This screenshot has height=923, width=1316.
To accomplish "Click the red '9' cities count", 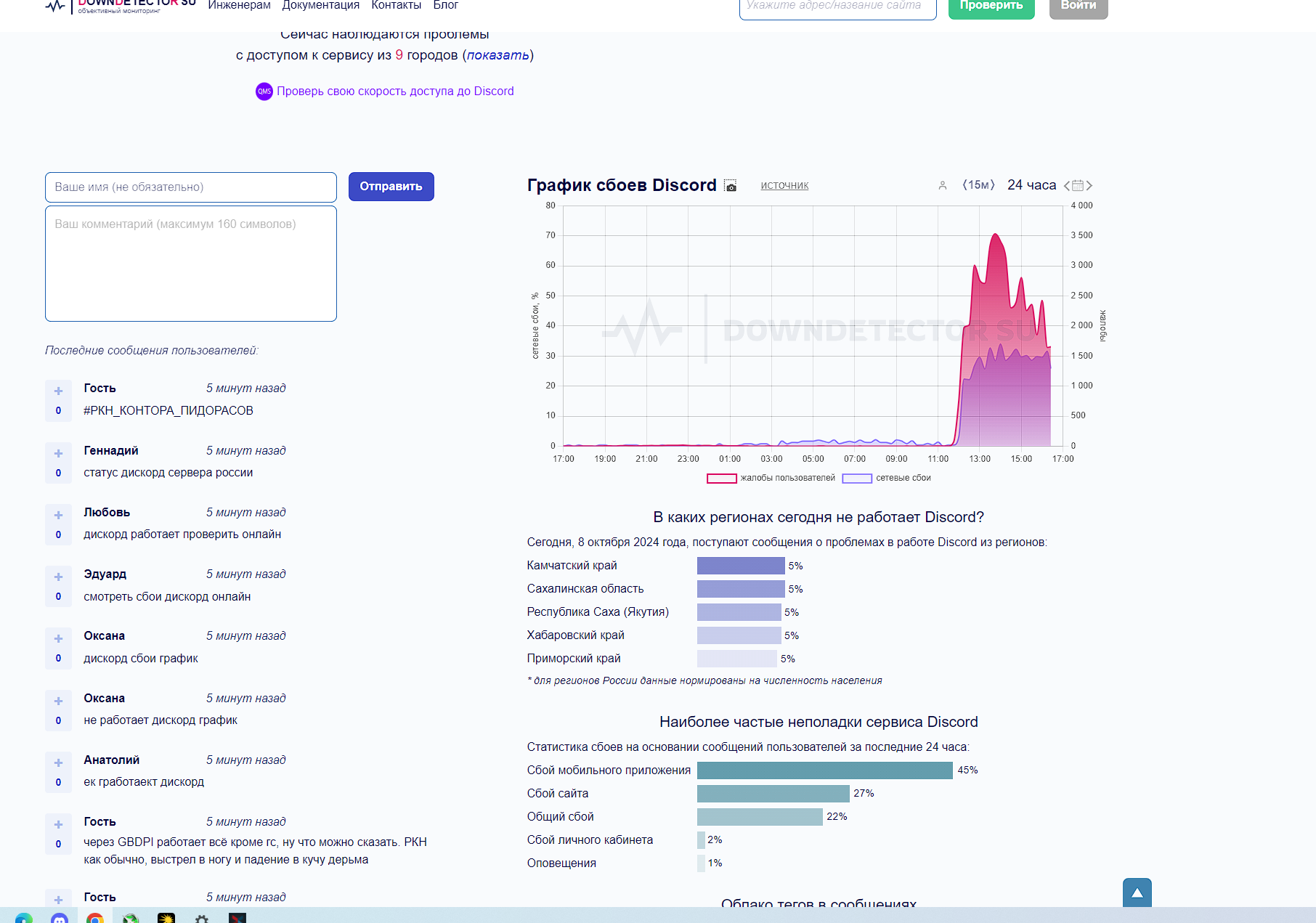I will [399, 55].
